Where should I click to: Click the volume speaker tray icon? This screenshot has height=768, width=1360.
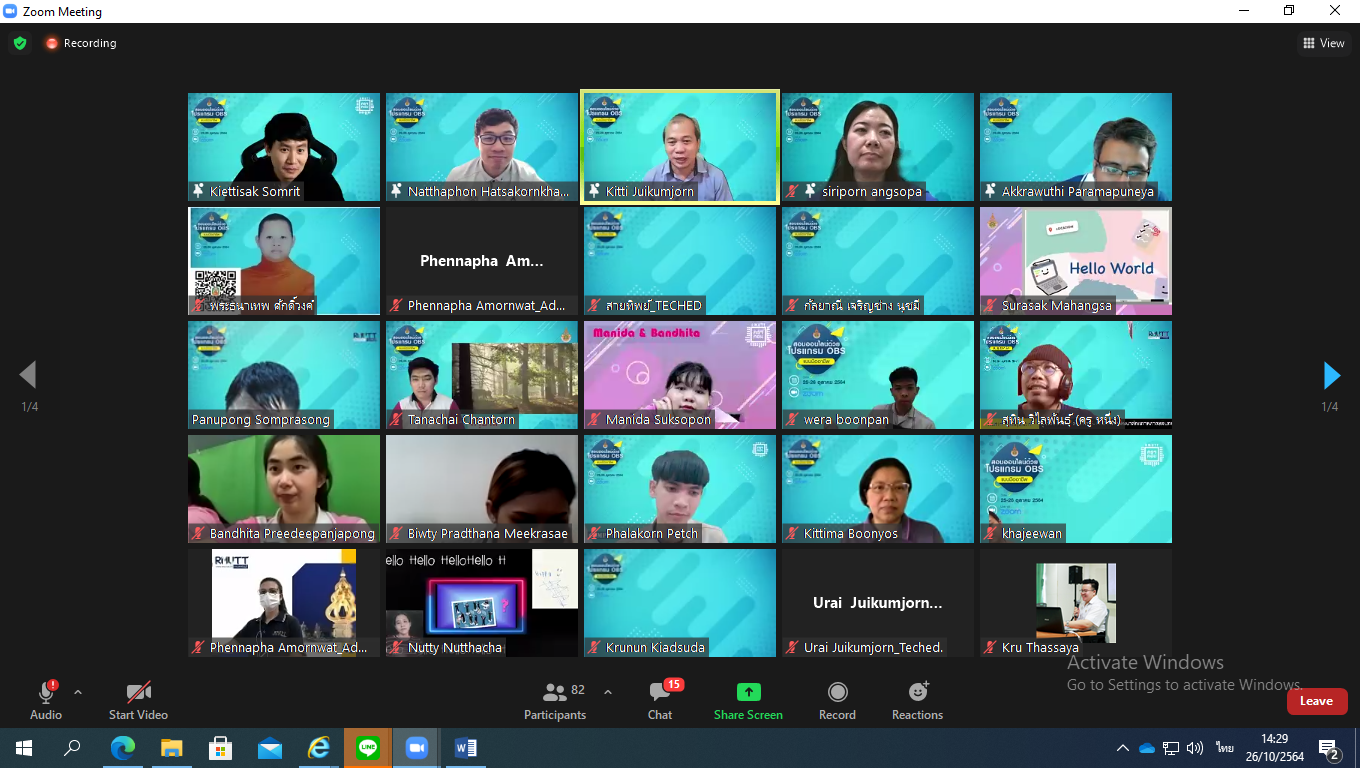pyautogui.click(x=1195, y=748)
